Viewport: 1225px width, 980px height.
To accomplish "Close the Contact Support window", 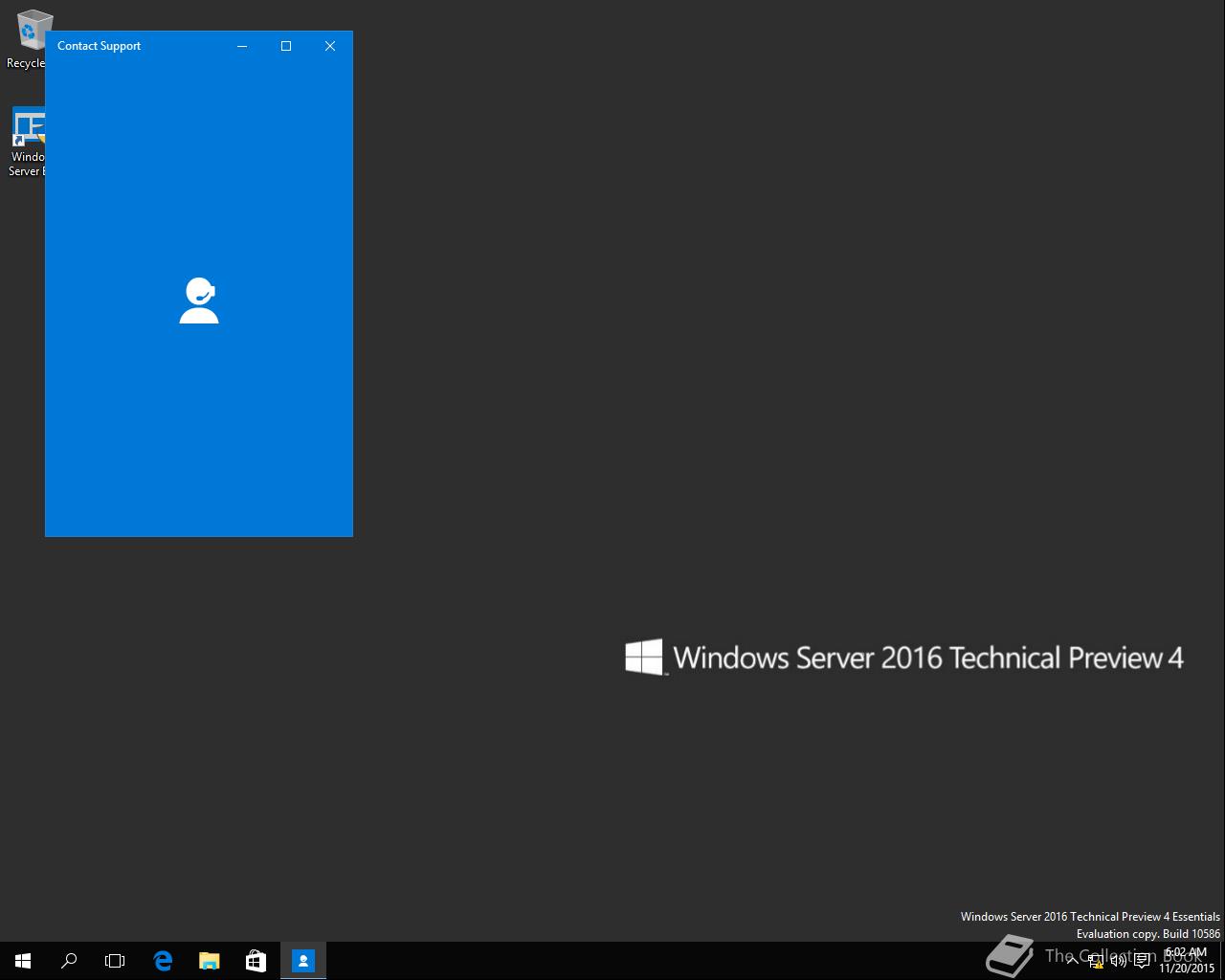I will (330, 46).
